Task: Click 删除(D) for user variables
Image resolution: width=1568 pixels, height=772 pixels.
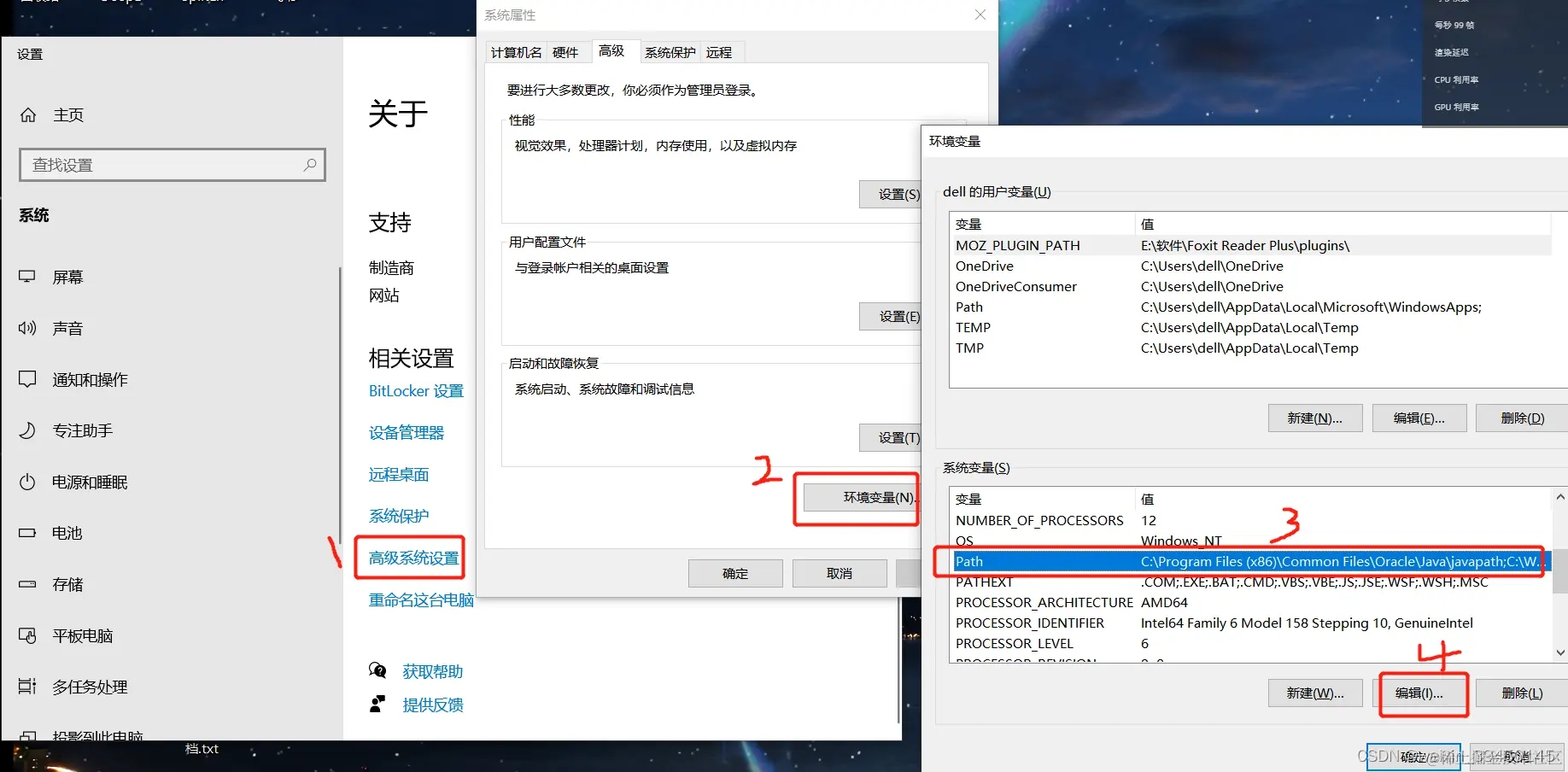Action: click(1523, 418)
